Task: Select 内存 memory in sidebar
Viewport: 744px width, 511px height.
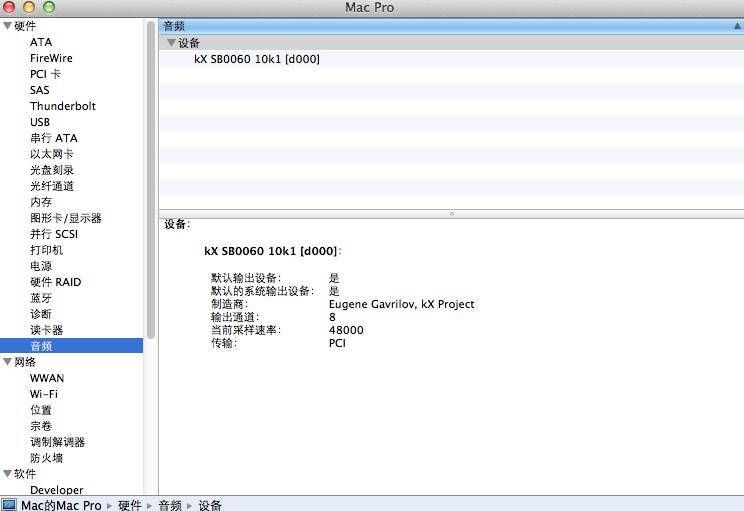Action: pos(41,202)
